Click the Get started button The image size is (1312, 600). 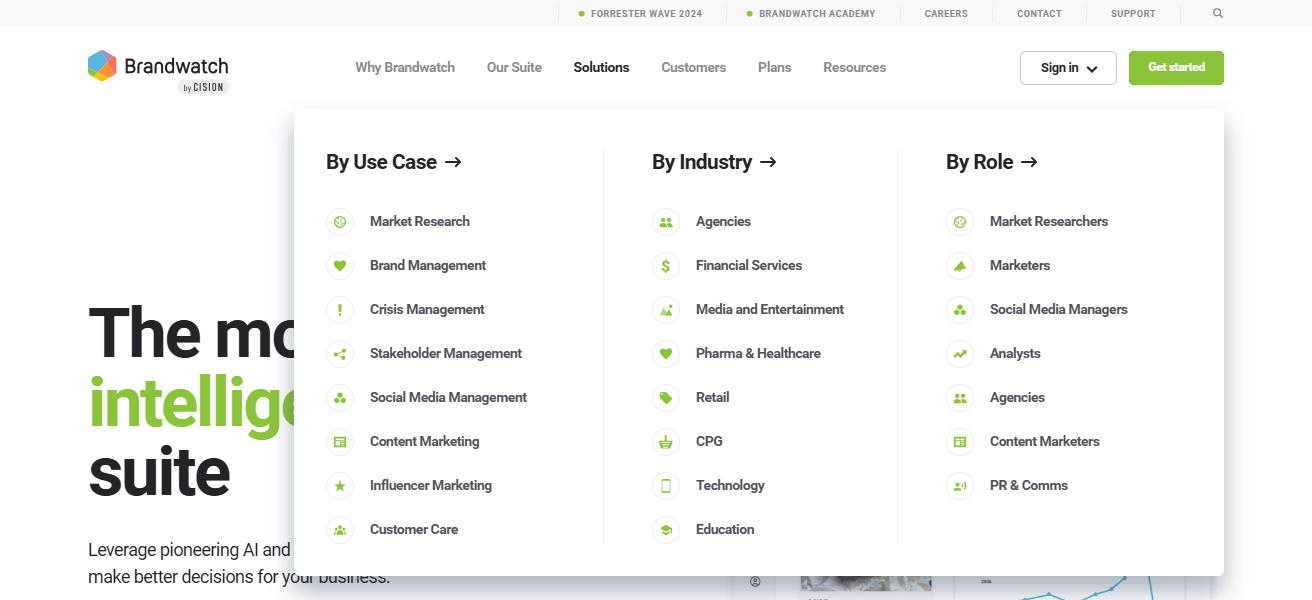[x=1176, y=68]
